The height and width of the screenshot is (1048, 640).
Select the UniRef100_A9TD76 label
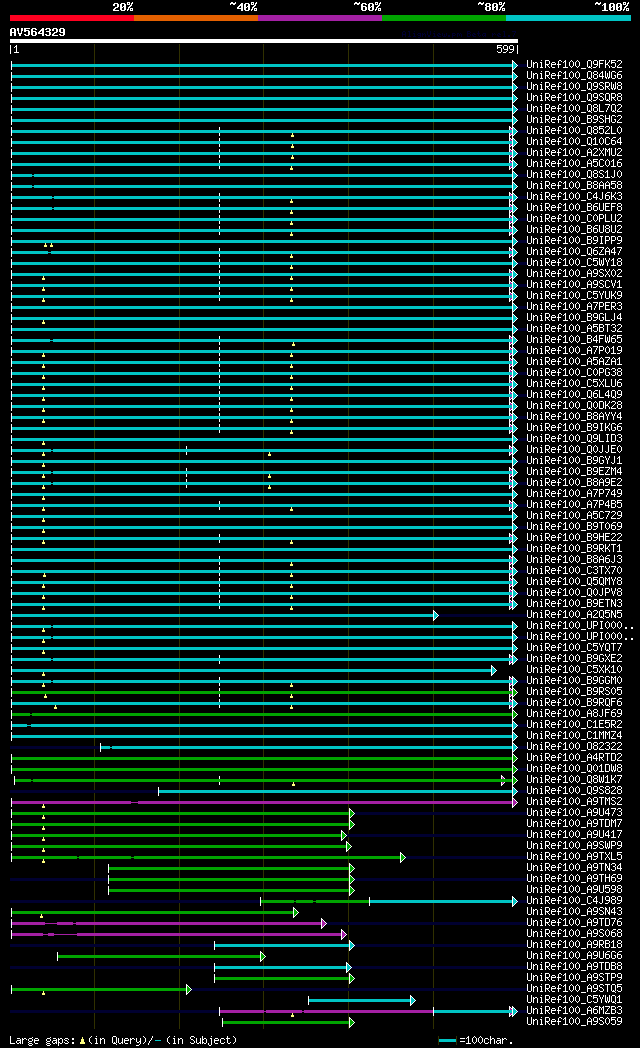(x=574, y=922)
